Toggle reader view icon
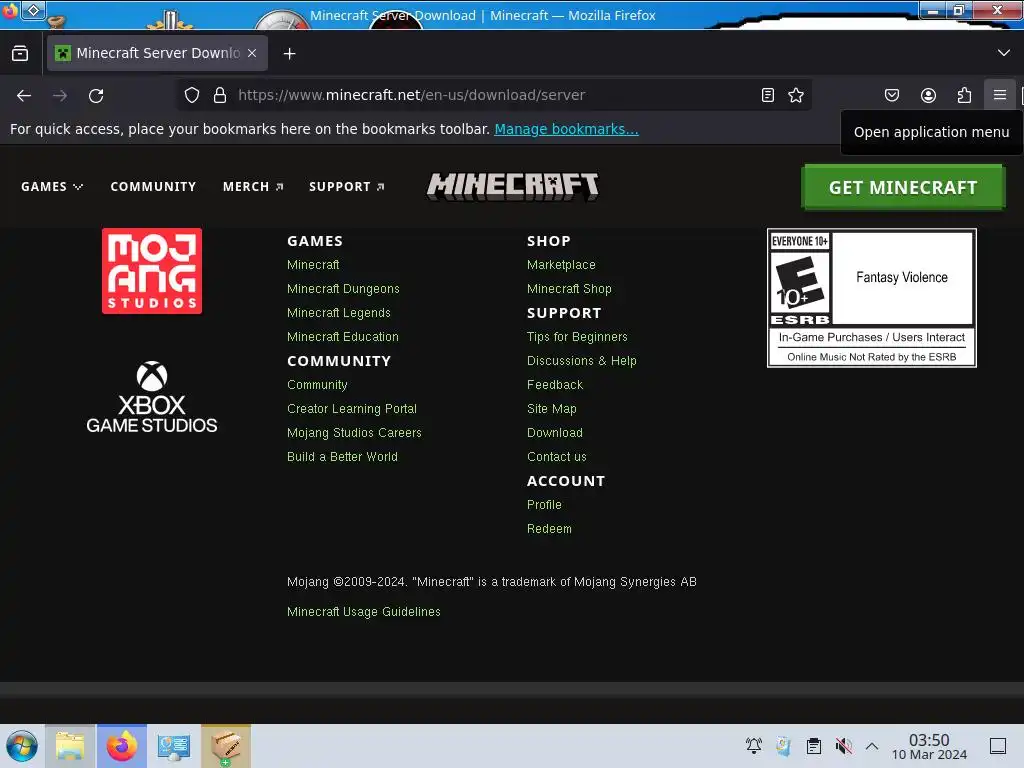 768,95
